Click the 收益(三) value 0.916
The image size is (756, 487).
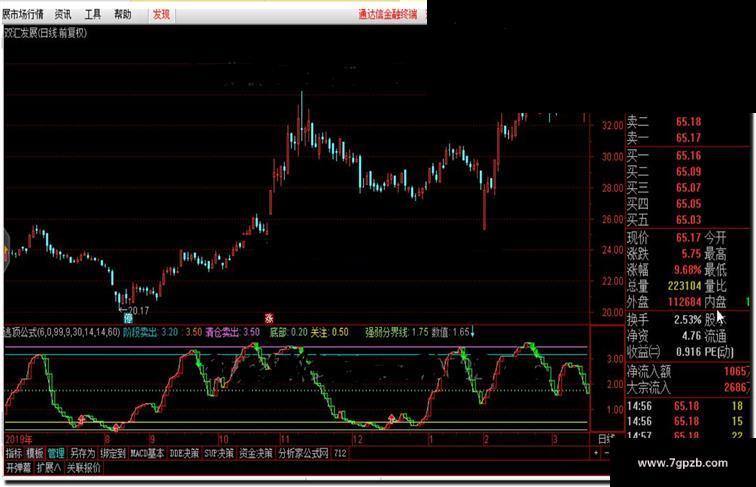(x=688, y=352)
